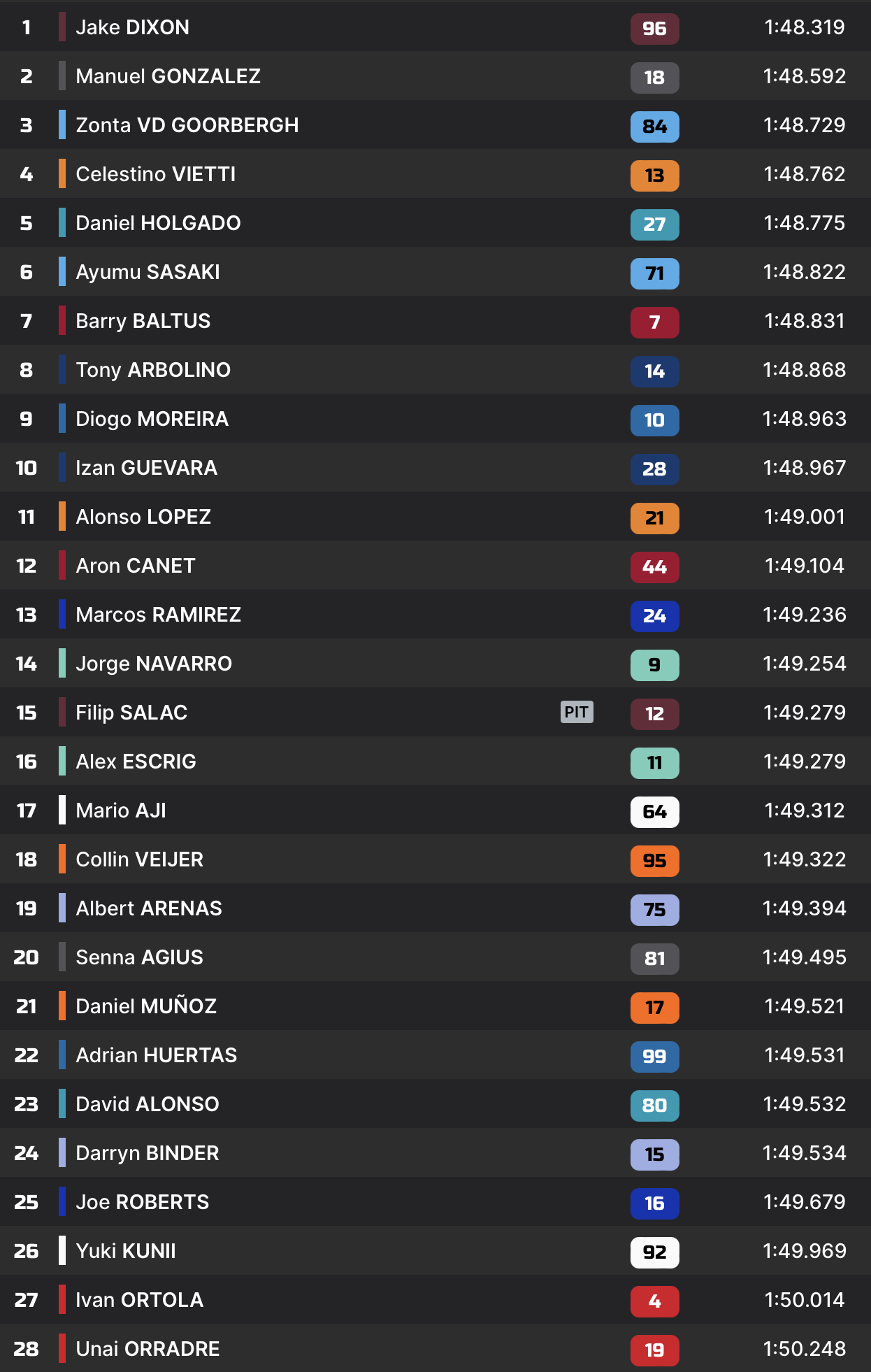Image resolution: width=871 pixels, height=1372 pixels.
Task: Click the orange number 13 badge
Action: point(654,176)
